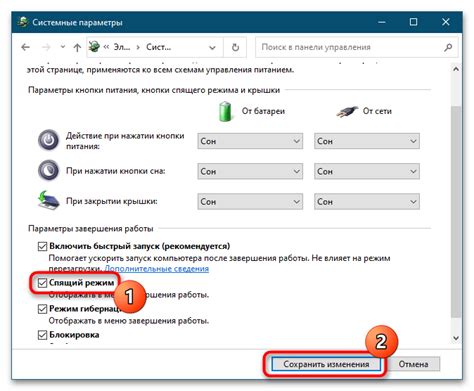Screen dimensions: 474x391
Task: Click the vertical scrollbar thumb
Action: (456, 212)
